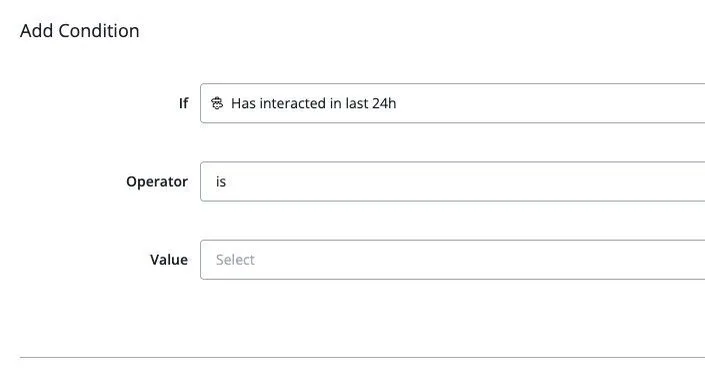Click the word 'Condition' in the title
The height and width of the screenshot is (376, 705).
click(99, 31)
